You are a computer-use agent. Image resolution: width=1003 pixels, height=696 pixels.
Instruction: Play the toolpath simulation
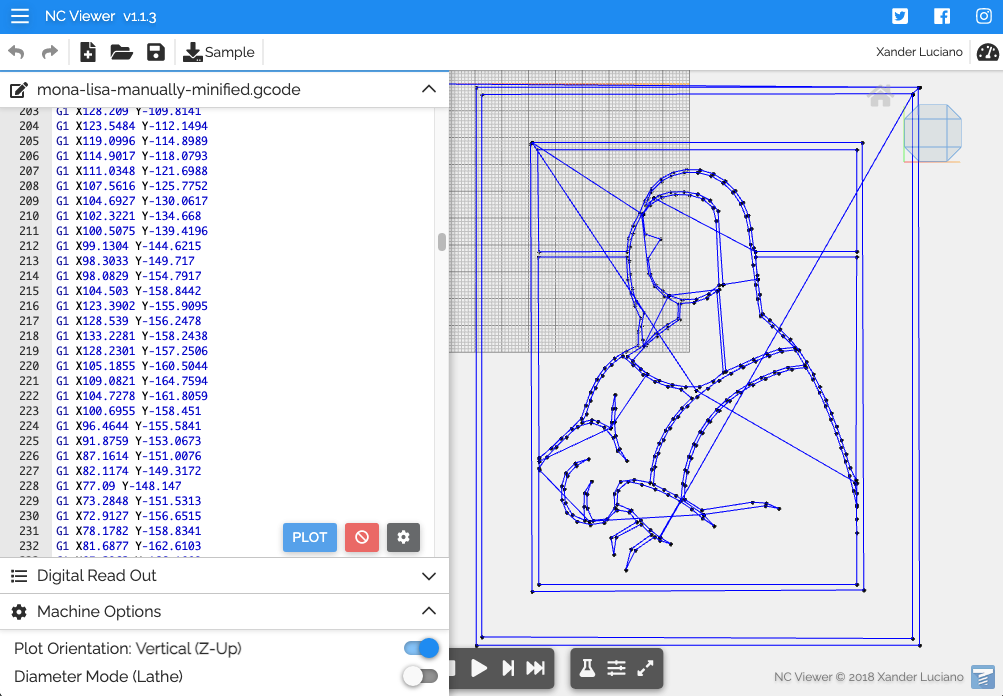[479, 668]
